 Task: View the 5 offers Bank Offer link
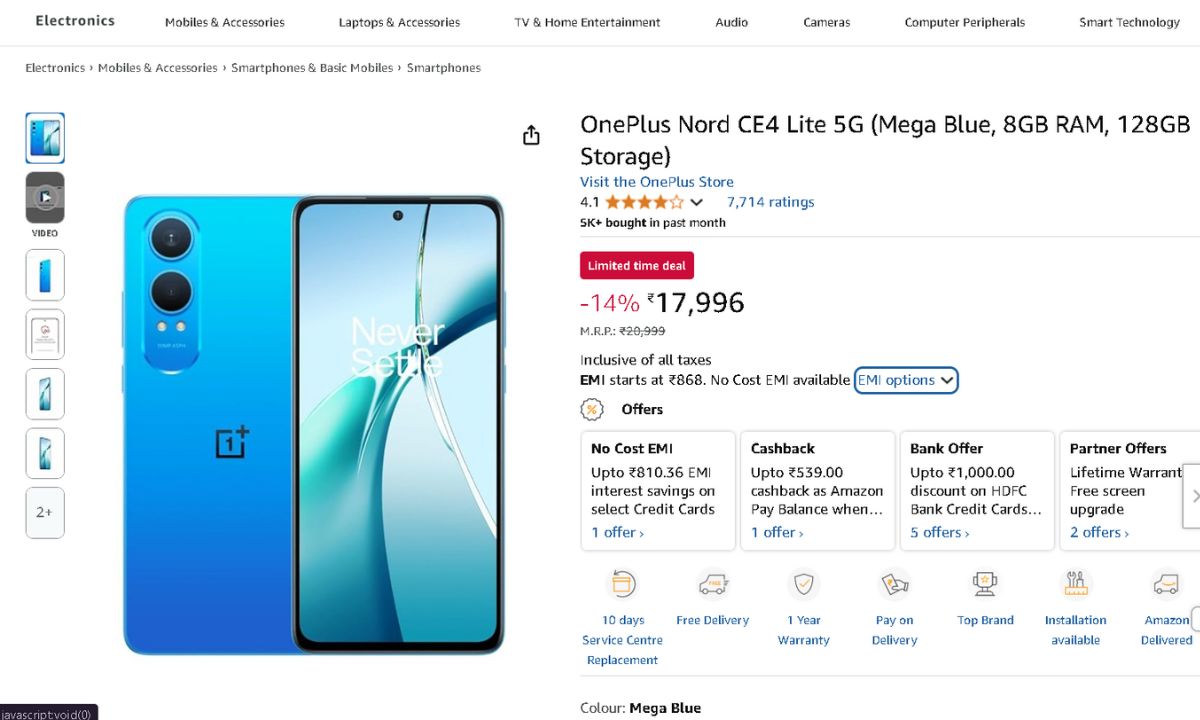[x=939, y=532]
